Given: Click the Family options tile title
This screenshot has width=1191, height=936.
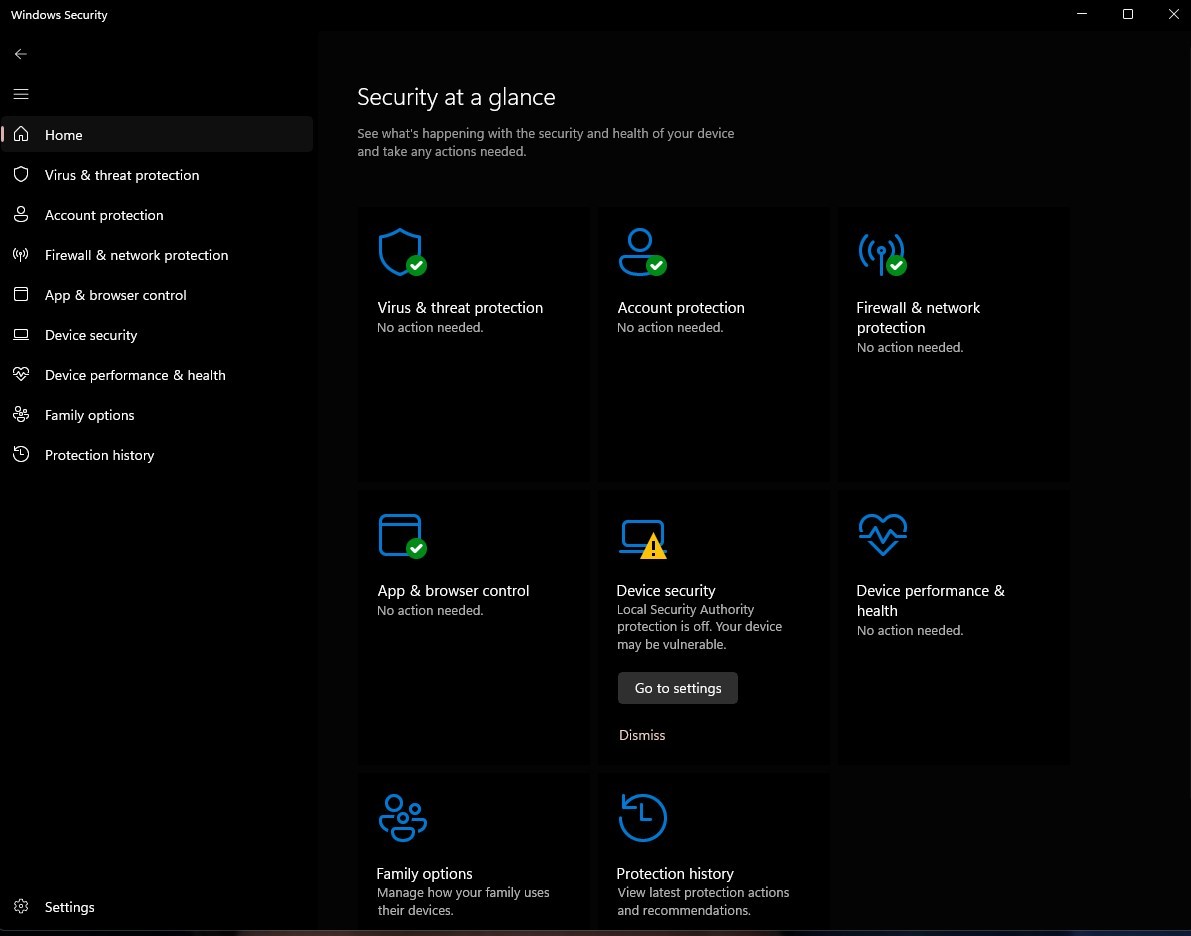Looking at the screenshot, I should click(425, 874).
